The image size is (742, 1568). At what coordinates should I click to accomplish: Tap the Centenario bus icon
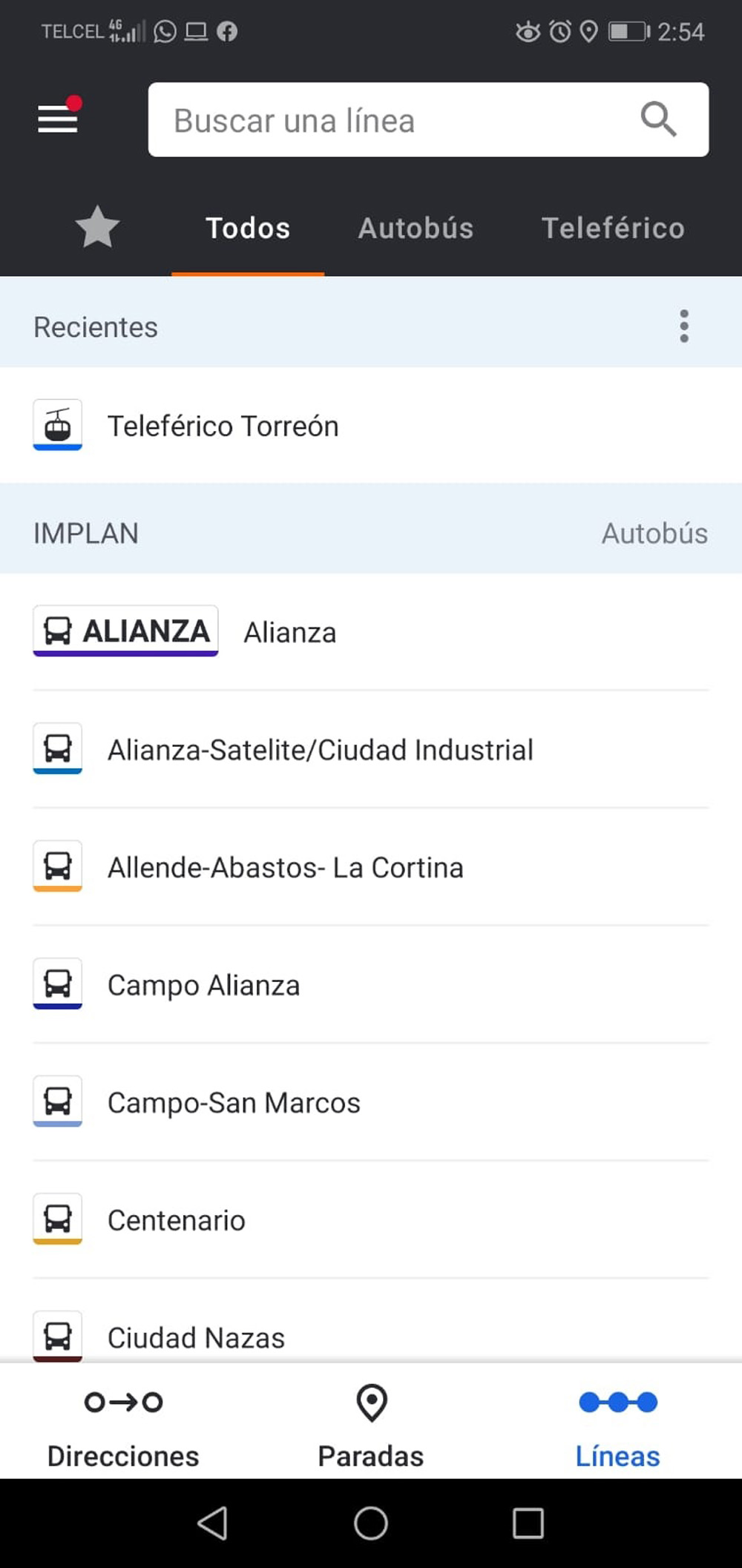(58, 1219)
